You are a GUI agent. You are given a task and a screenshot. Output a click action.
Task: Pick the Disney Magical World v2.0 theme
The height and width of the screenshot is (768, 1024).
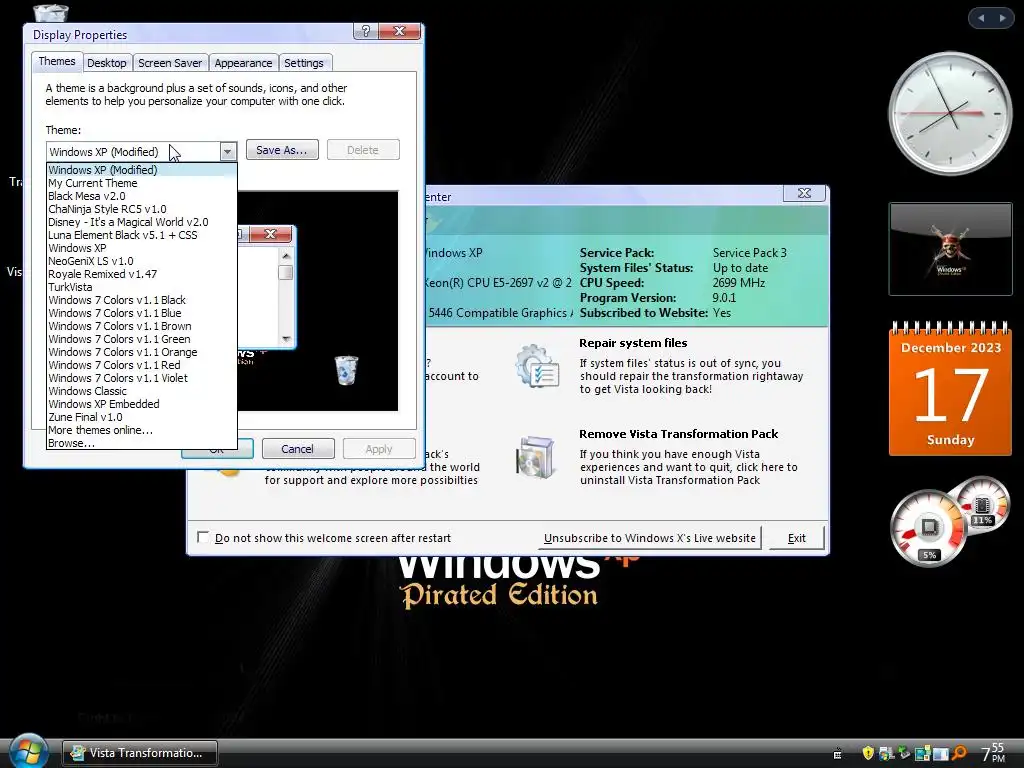[x=142, y=222]
